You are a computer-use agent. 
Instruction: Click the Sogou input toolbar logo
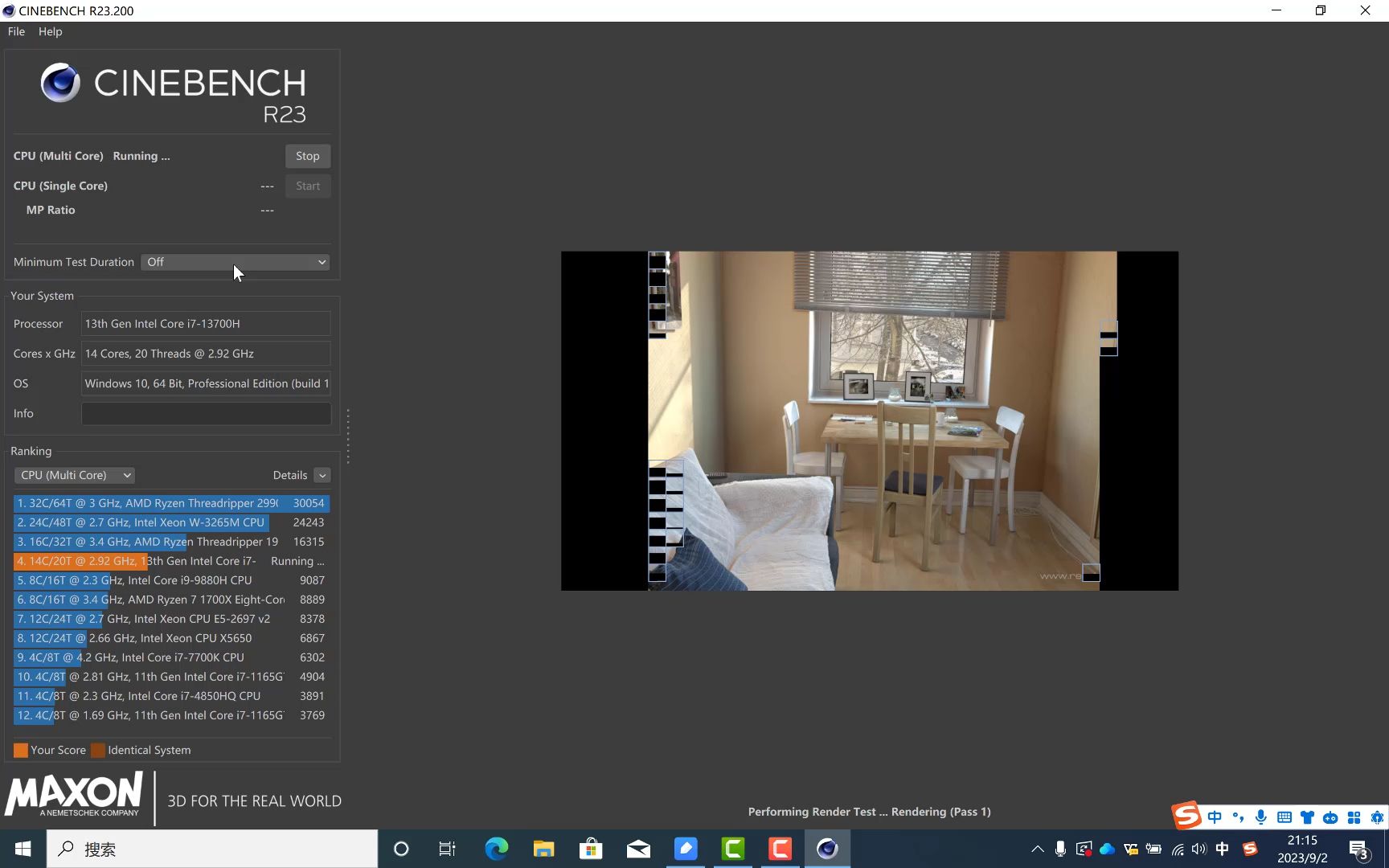point(1186,816)
